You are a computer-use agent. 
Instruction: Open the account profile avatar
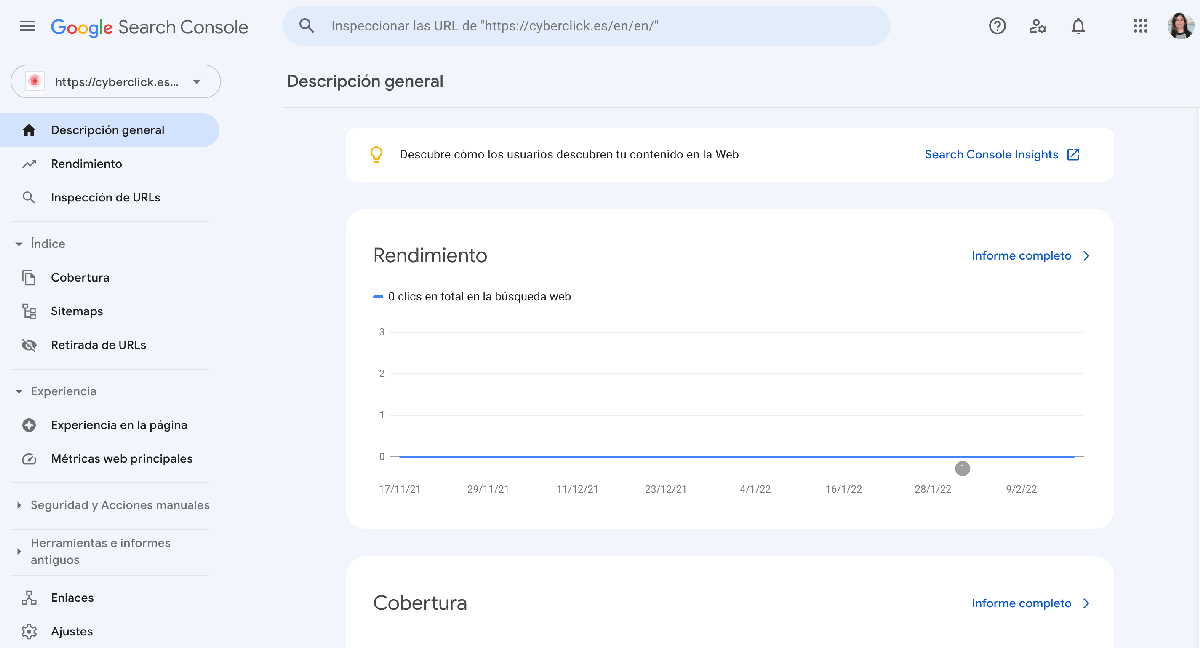pyautogui.click(x=1180, y=27)
